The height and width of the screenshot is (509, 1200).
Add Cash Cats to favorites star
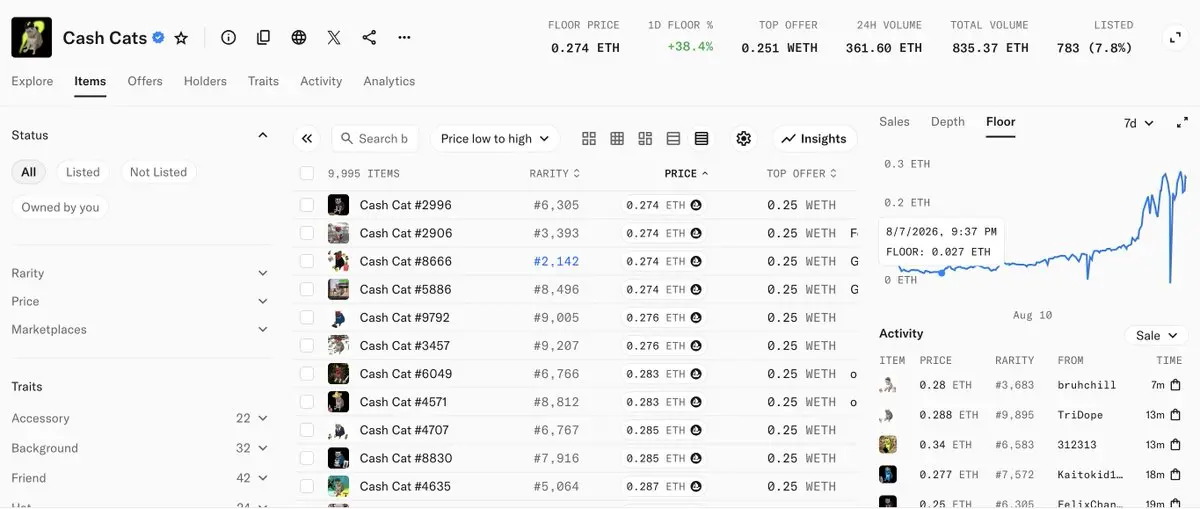click(x=181, y=38)
